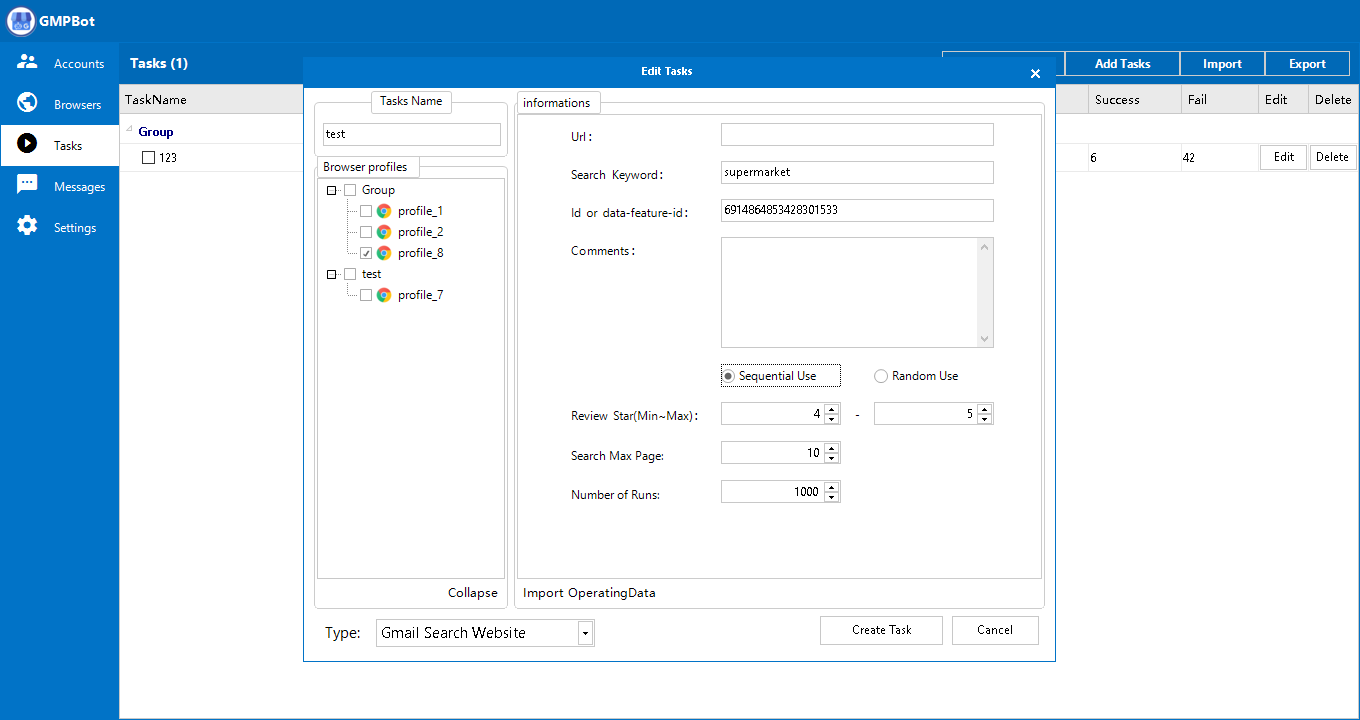The height and width of the screenshot is (720, 1360).
Task: Click Chrome icon of profile_1
Action: [384, 211]
